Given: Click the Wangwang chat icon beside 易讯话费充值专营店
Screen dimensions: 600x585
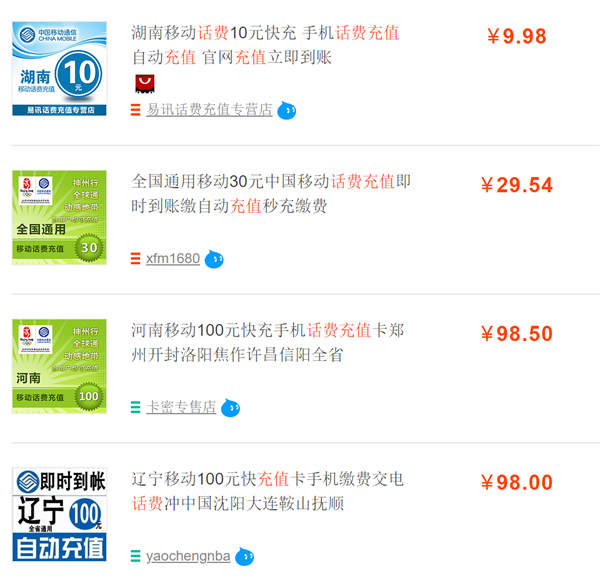Looking at the screenshot, I should pyautogui.click(x=286, y=111).
